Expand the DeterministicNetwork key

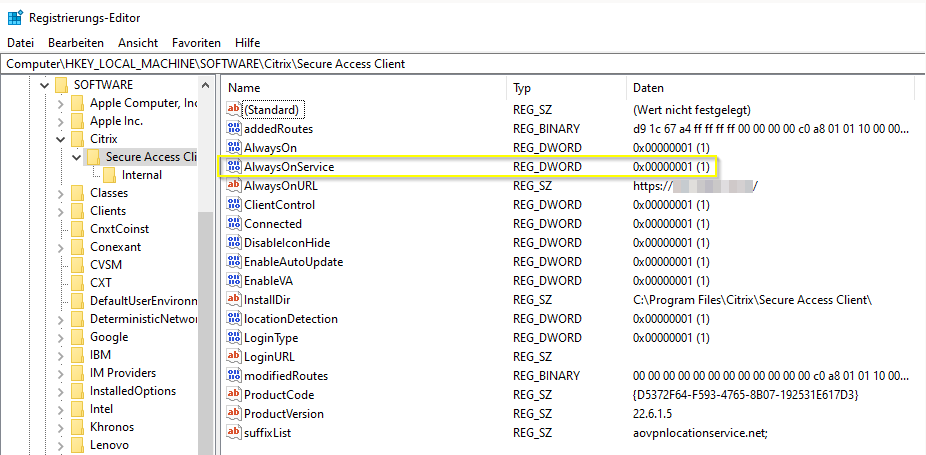tap(60, 319)
